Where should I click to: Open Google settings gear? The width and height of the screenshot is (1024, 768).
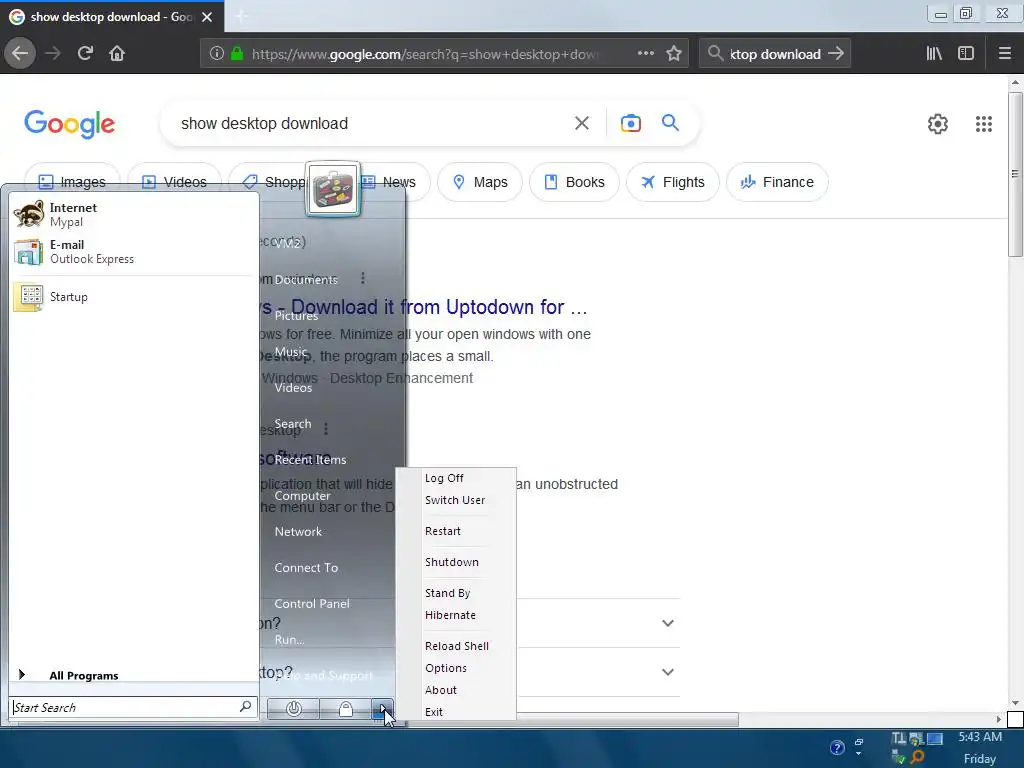(x=938, y=124)
